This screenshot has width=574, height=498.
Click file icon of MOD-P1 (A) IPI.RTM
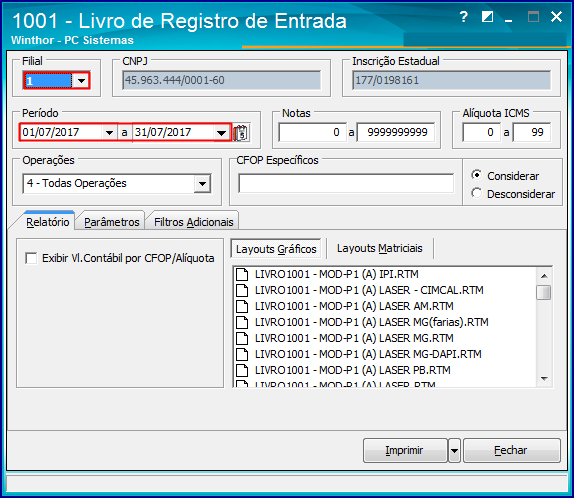(242, 274)
